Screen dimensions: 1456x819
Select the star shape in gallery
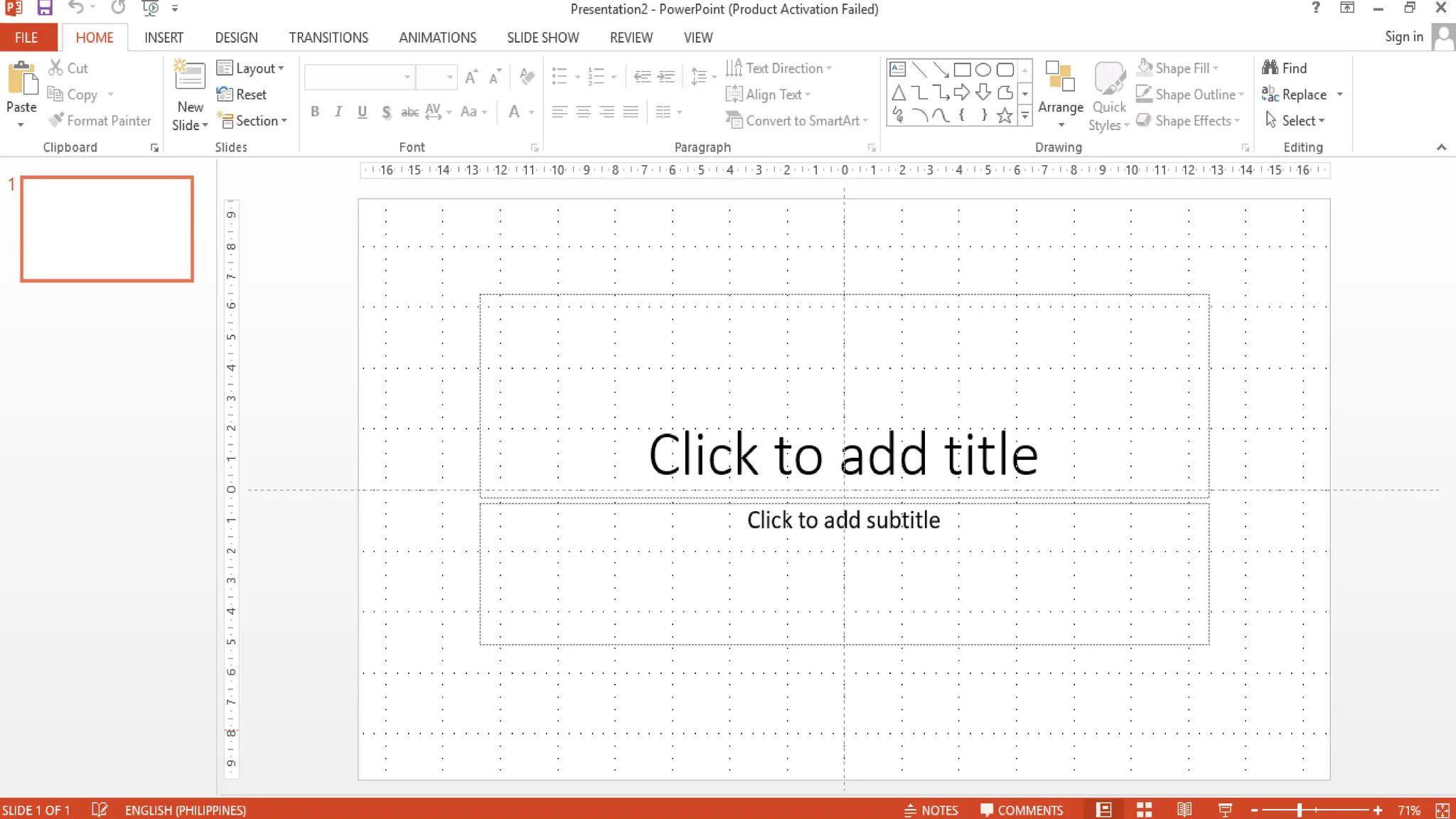pyautogui.click(x=1004, y=115)
